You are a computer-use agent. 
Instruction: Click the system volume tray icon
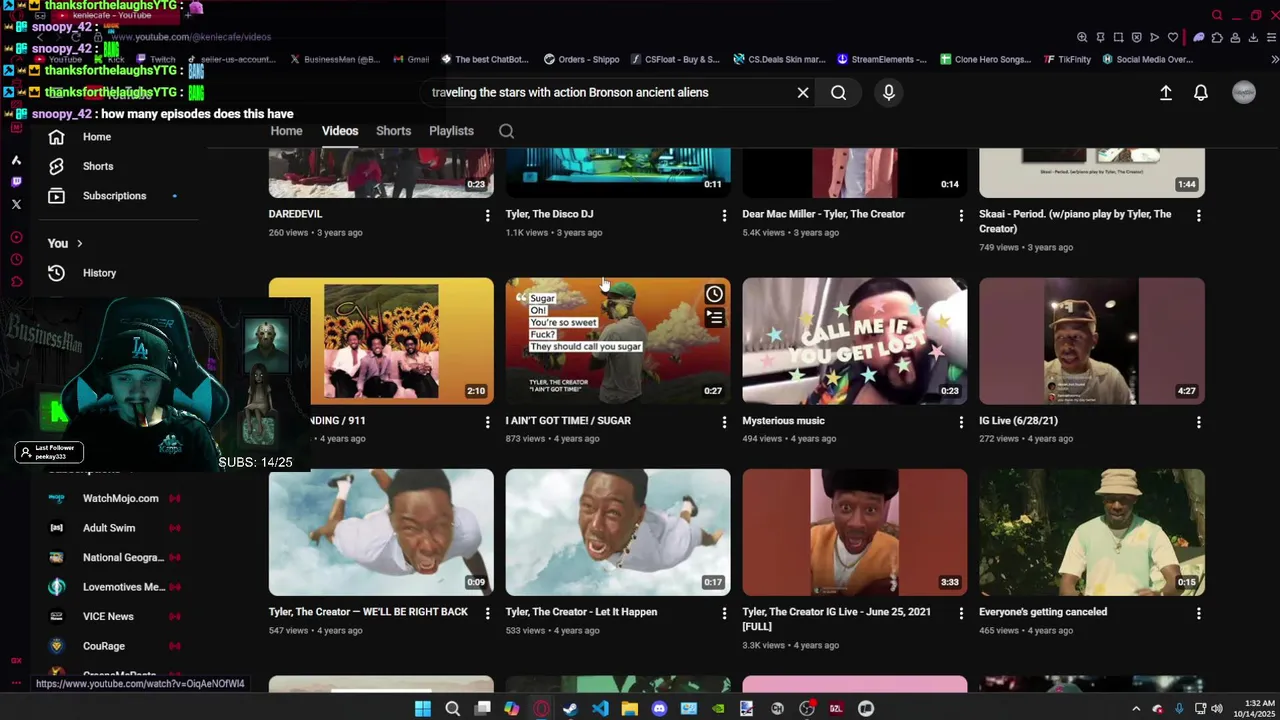point(1217,709)
